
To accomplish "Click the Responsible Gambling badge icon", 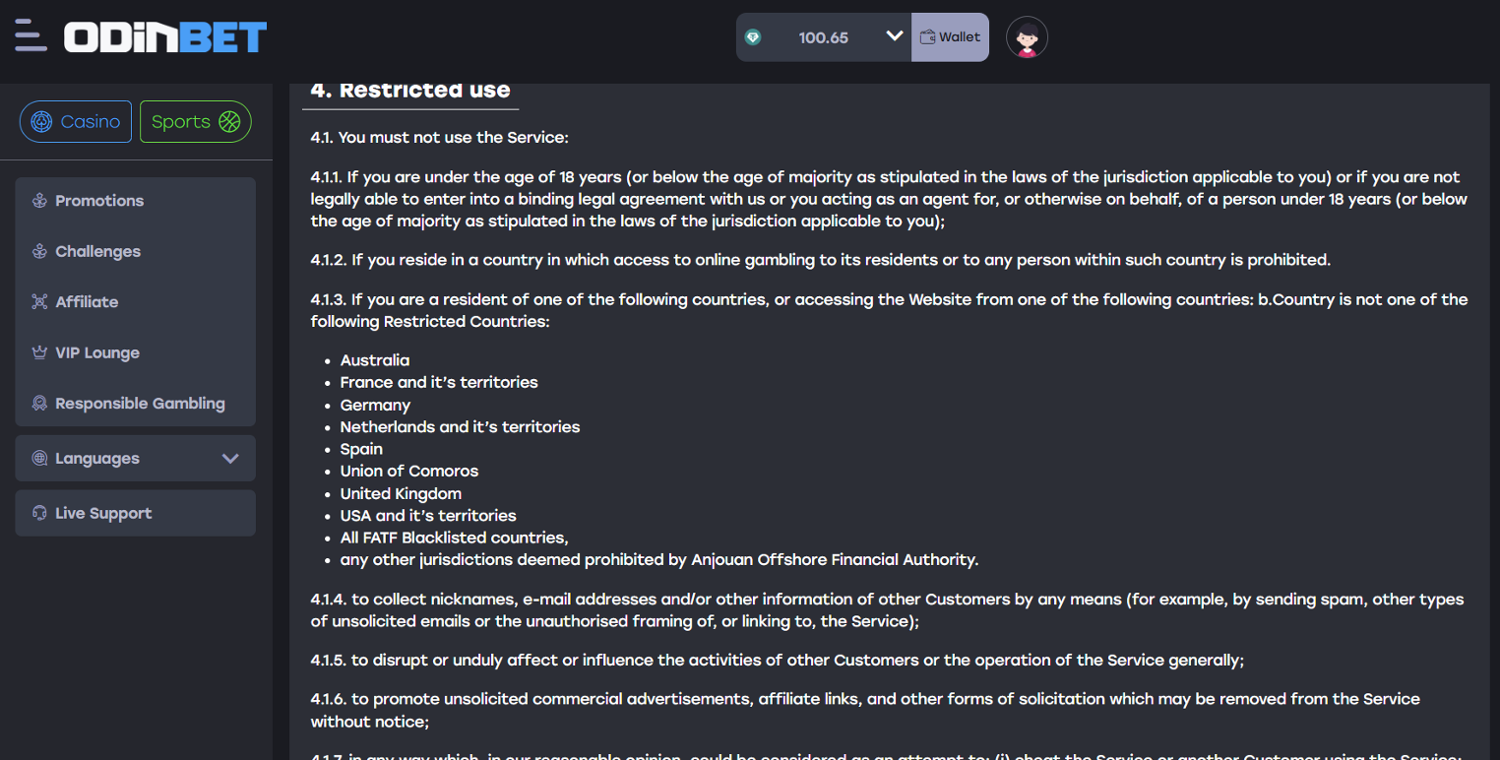I will tap(40, 404).
